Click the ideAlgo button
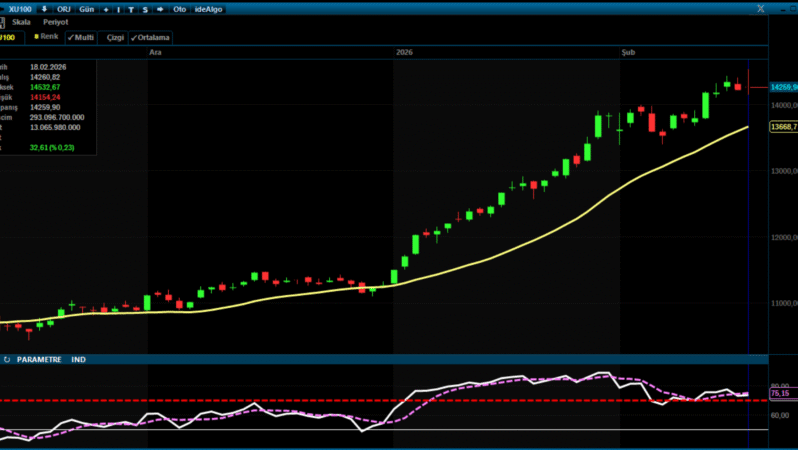The width and height of the screenshot is (798, 450). click(208, 9)
